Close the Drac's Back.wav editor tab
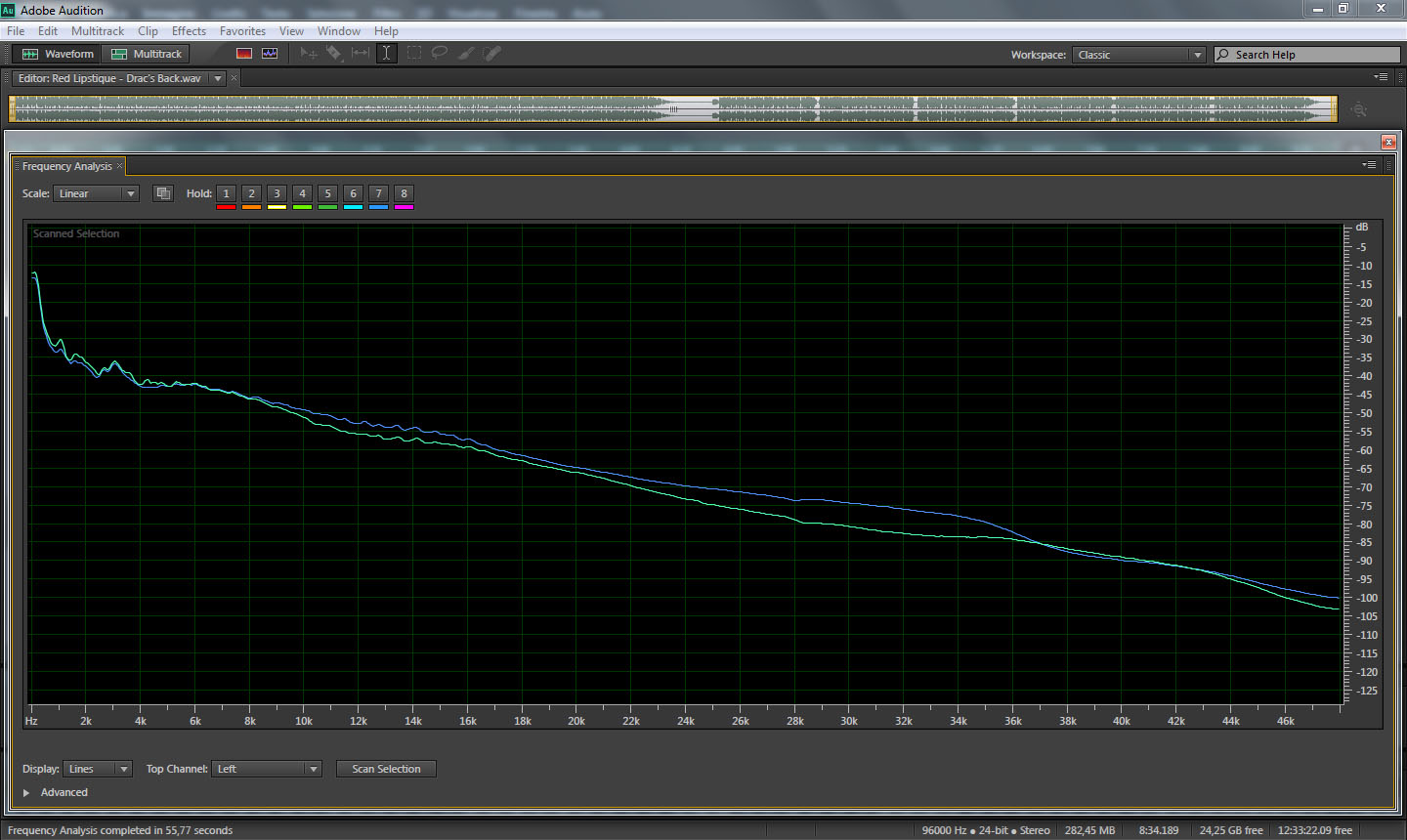The height and width of the screenshot is (840, 1407). pyautogui.click(x=234, y=78)
